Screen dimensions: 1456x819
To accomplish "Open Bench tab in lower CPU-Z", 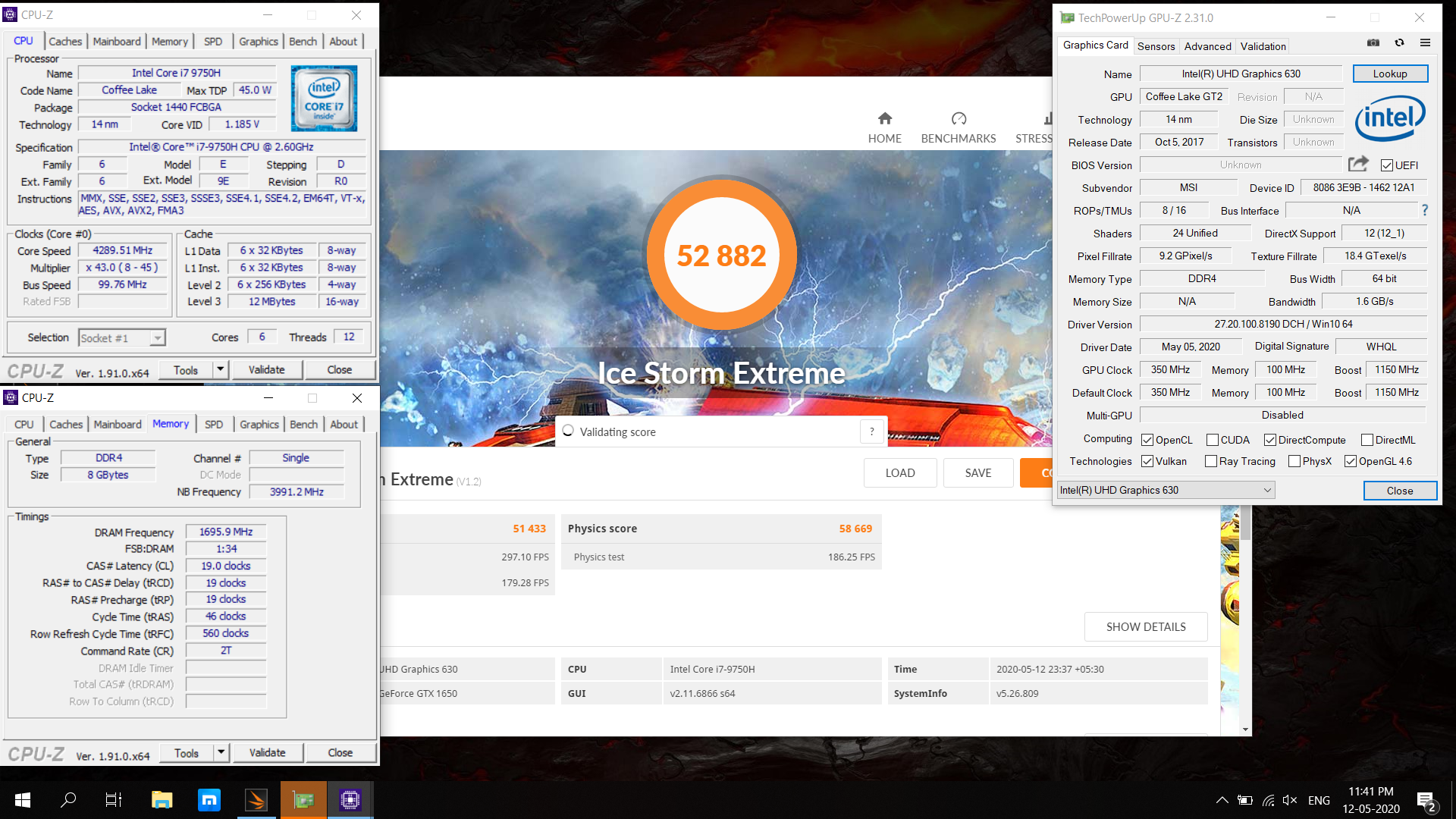I will 303,425.
